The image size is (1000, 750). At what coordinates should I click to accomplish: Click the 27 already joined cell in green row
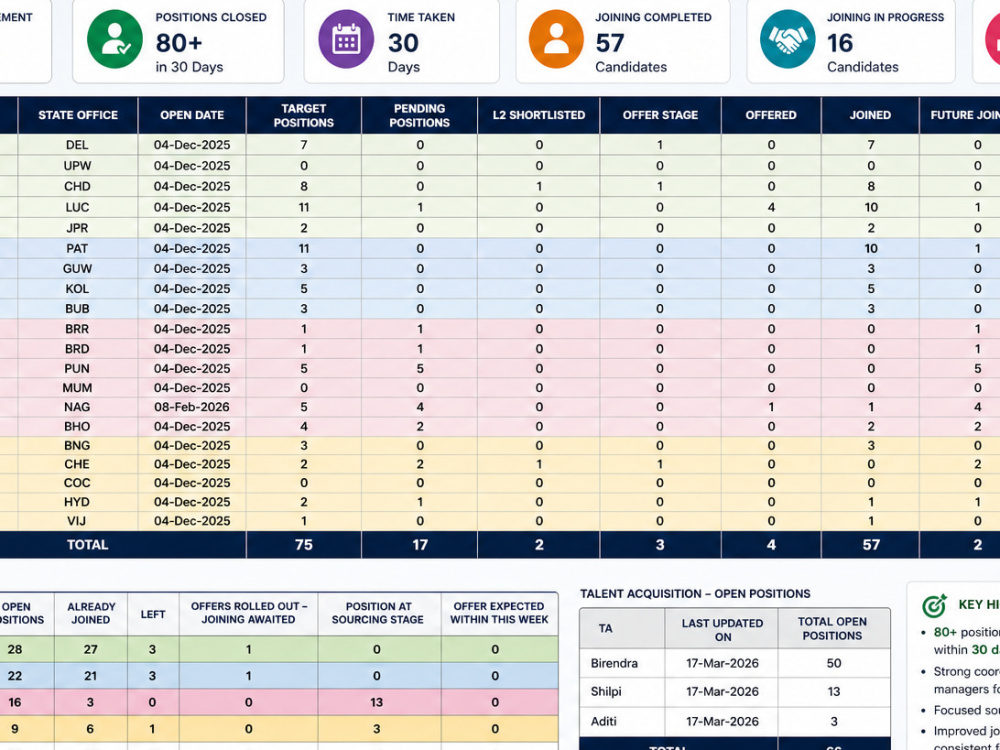(x=91, y=650)
